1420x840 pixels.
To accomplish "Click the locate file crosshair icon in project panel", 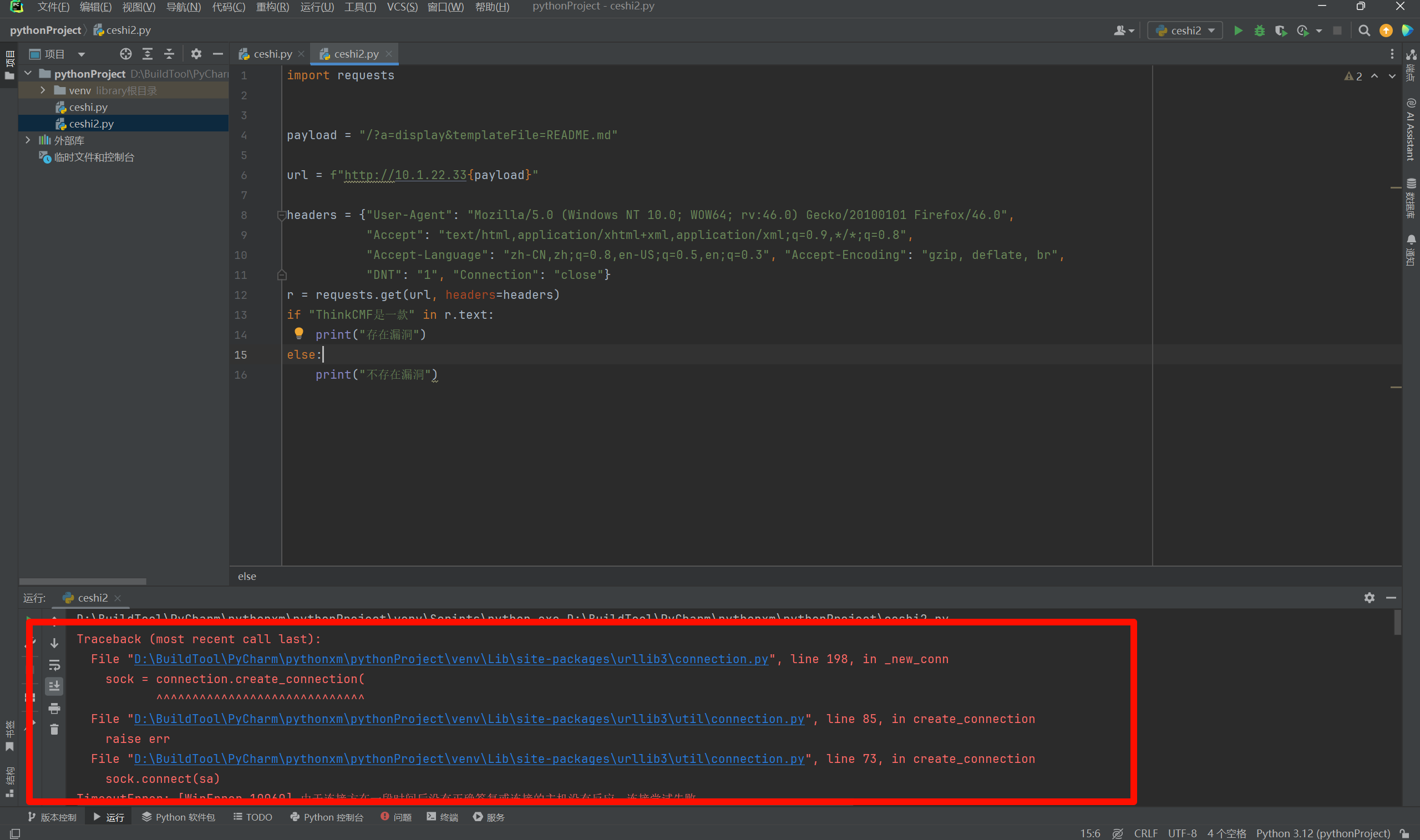I will pos(126,54).
